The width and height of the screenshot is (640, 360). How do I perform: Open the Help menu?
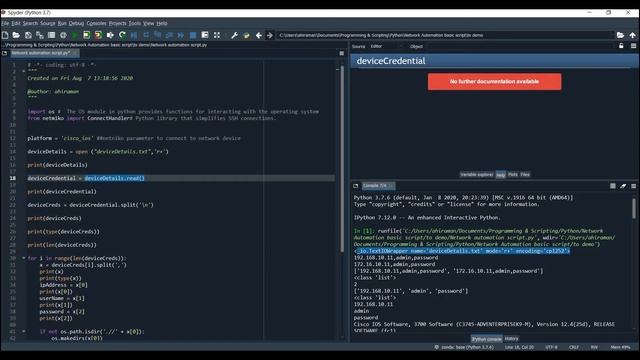tap(162, 23)
